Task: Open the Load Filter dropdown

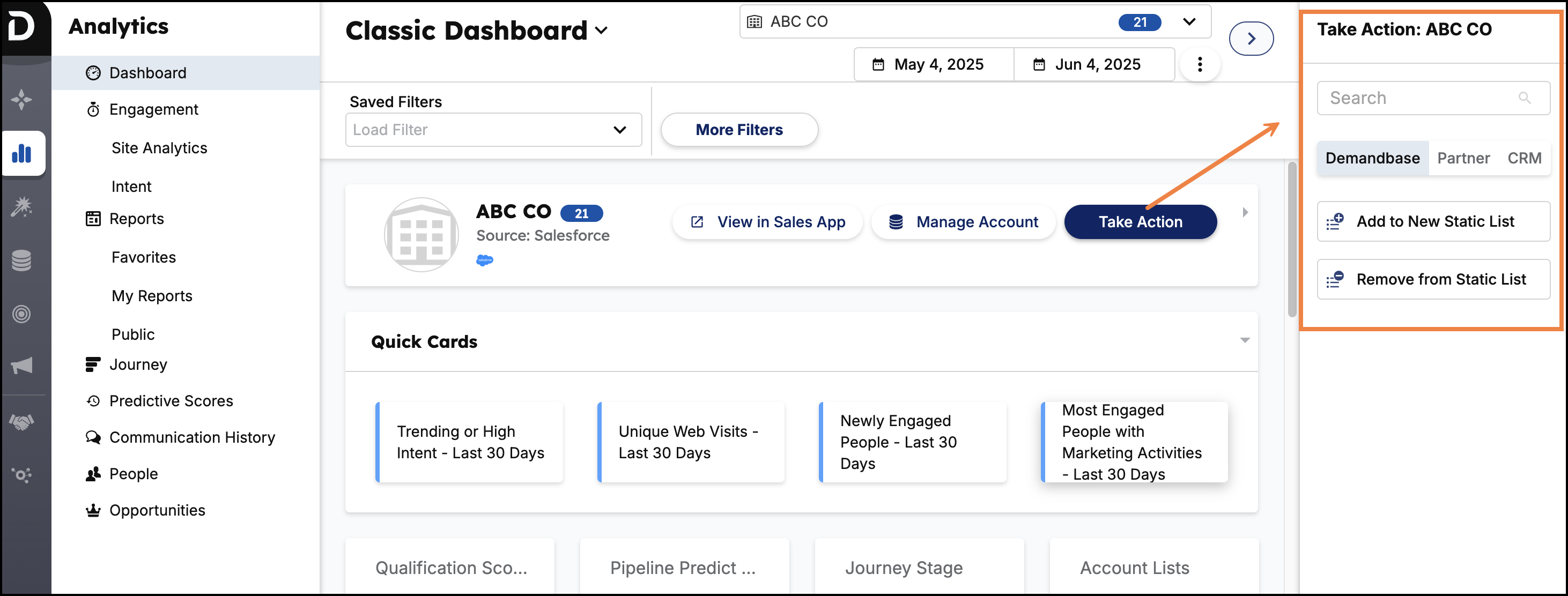Action: pyautogui.click(x=494, y=130)
